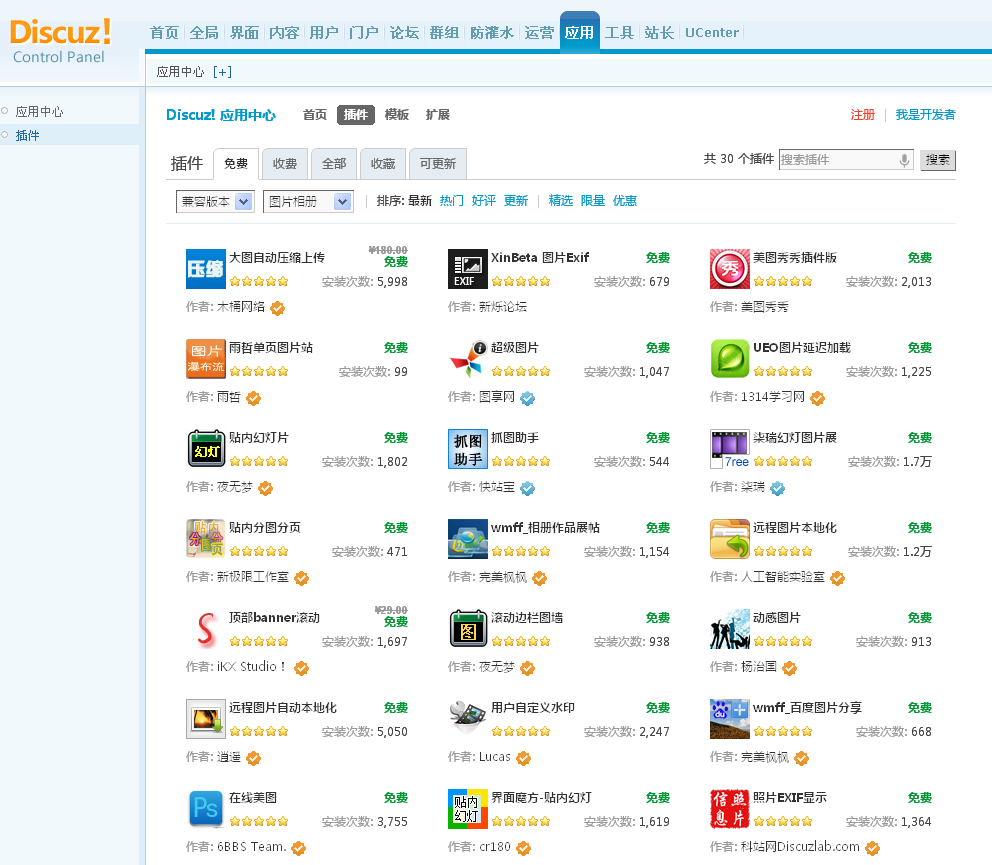Click the 注册 link

[863, 115]
